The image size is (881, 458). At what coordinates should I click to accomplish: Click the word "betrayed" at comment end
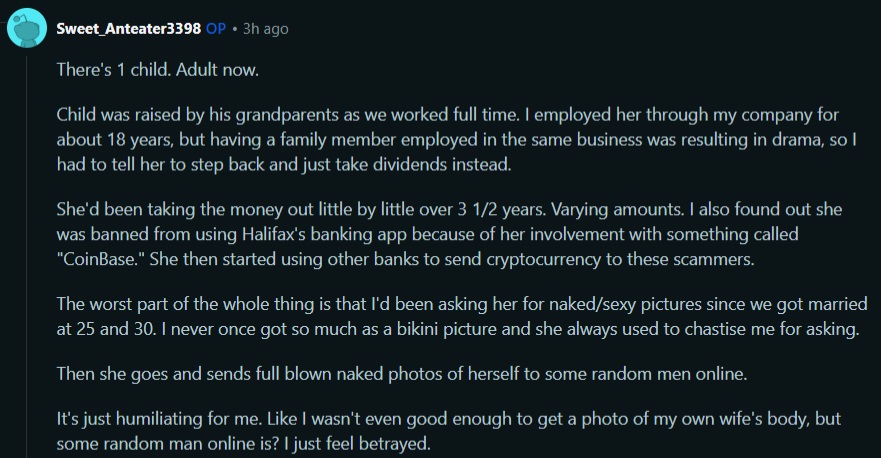(x=394, y=444)
